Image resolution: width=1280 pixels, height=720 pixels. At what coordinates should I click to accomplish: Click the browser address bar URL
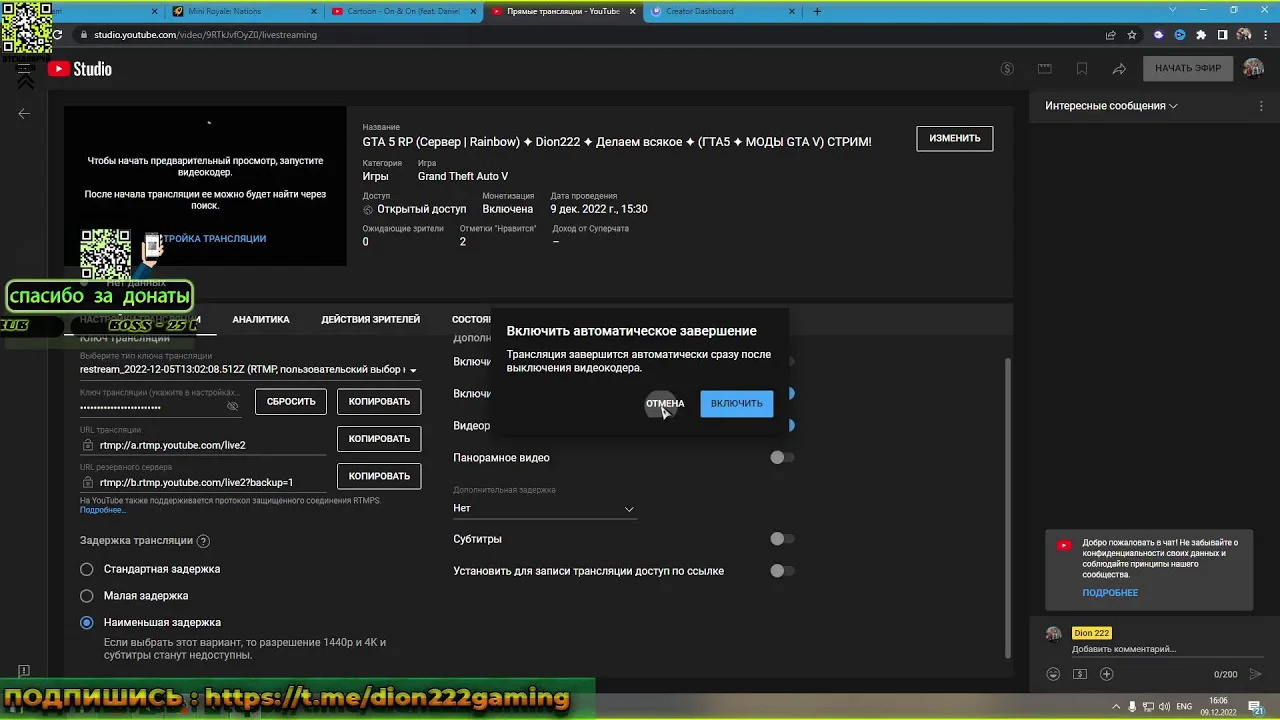205,35
